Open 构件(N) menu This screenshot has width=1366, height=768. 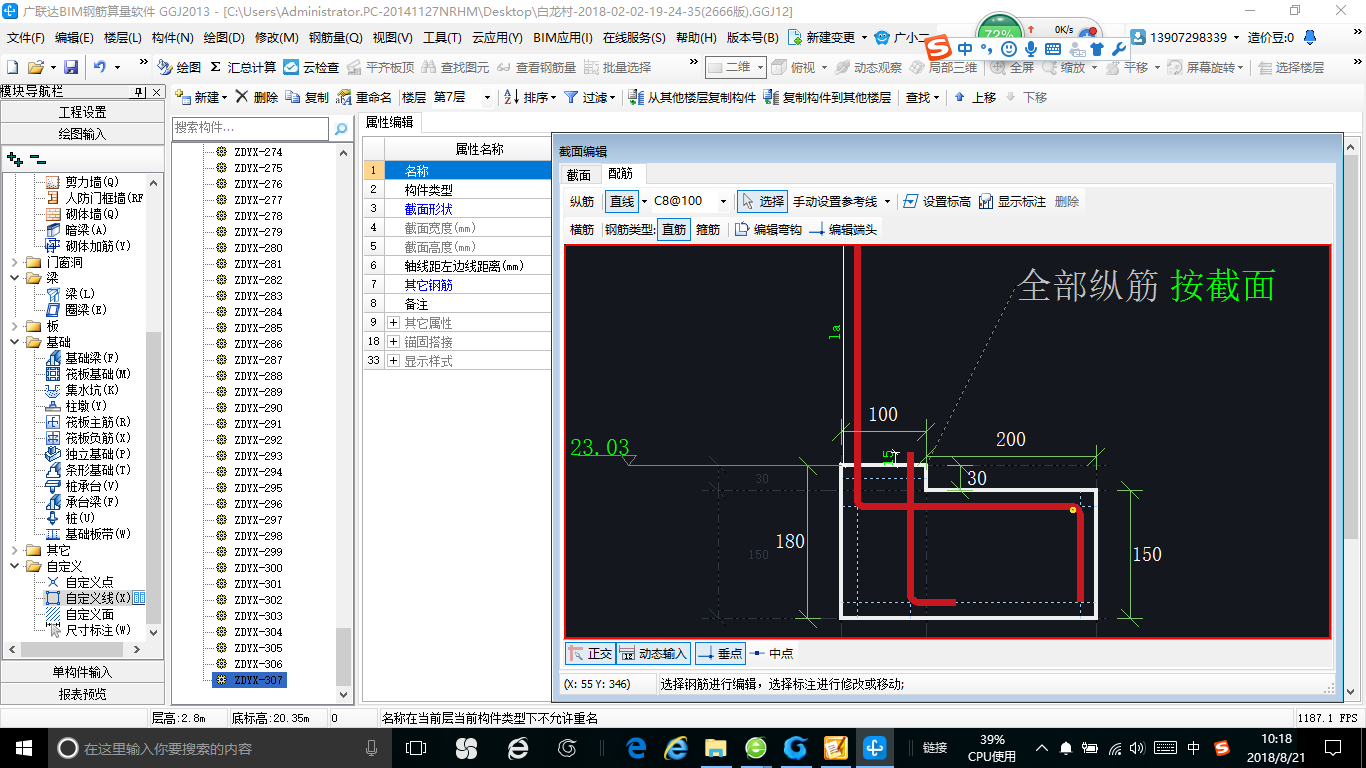tap(172, 38)
